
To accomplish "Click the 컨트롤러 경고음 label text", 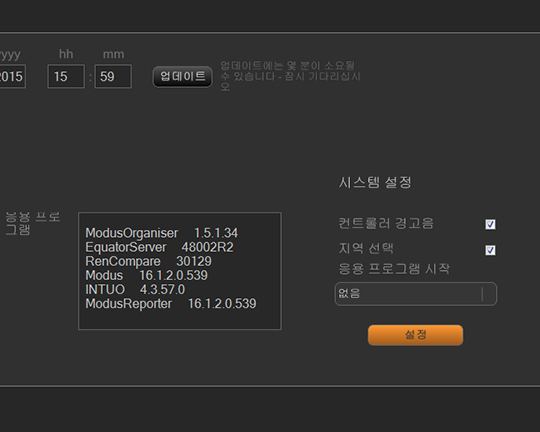I will 386,223.
